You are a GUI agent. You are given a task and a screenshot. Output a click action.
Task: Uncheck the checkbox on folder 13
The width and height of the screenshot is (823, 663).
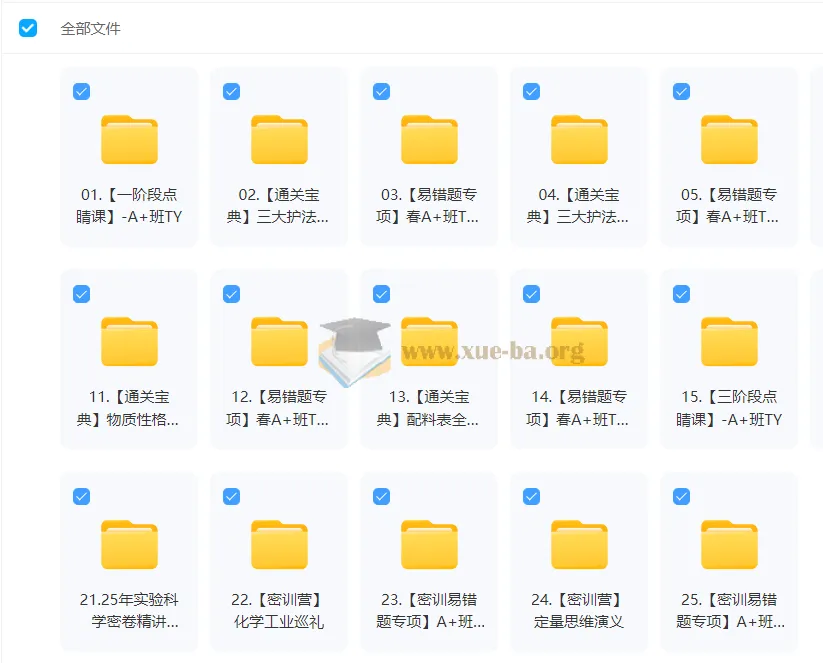(381, 294)
